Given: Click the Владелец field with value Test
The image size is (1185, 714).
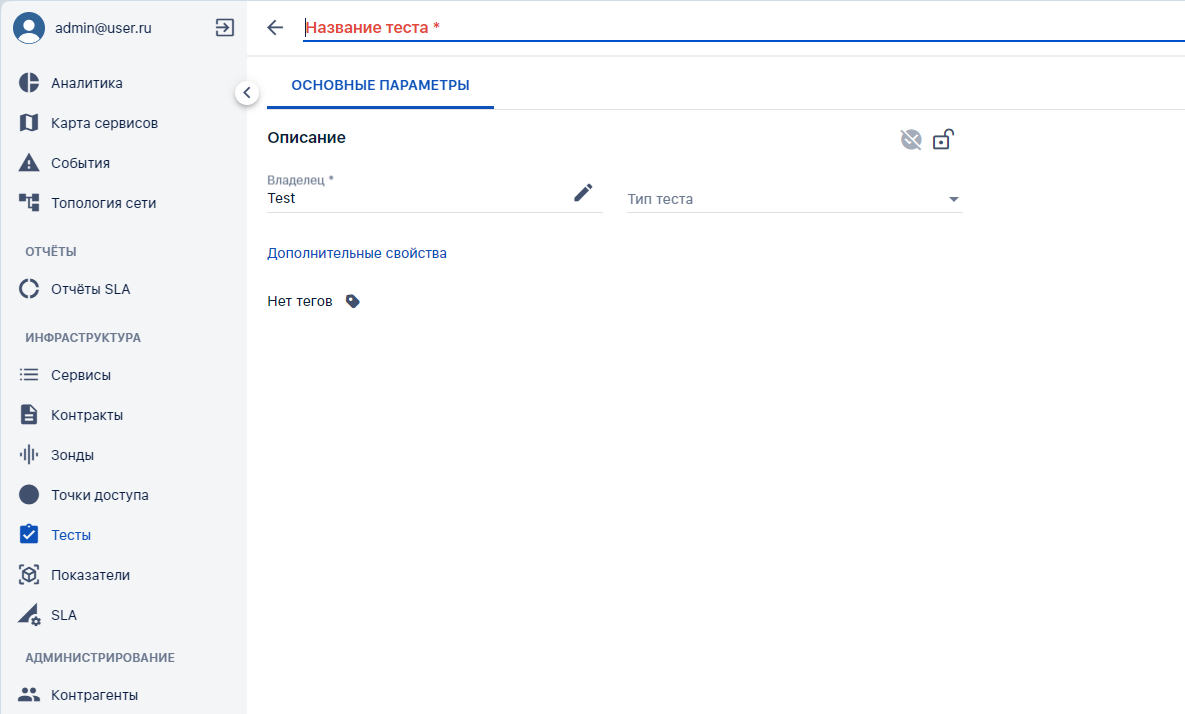Looking at the screenshot, I should (x=435, y=193).
